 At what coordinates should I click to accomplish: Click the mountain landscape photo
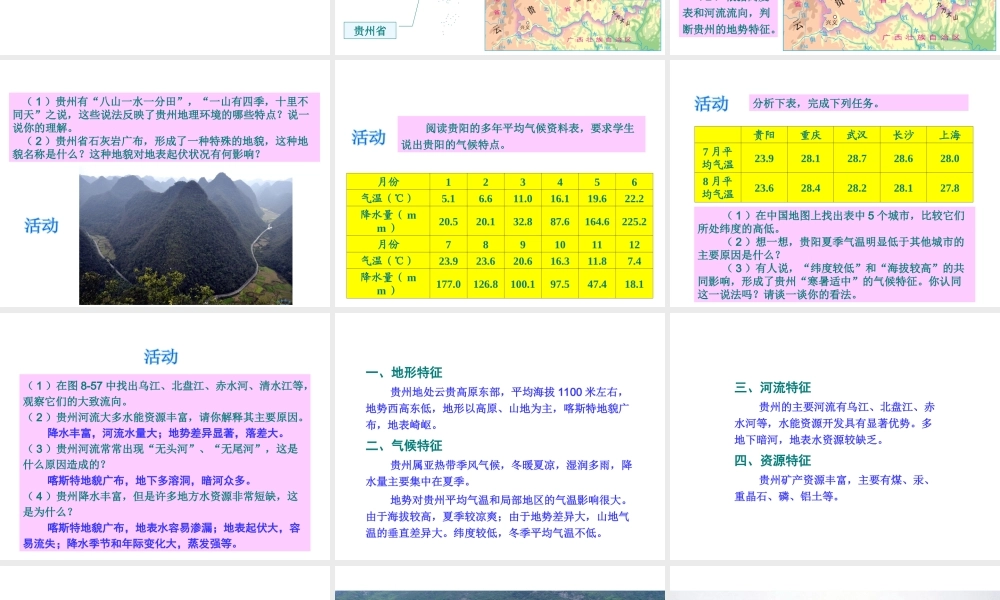tap(186, 239)
